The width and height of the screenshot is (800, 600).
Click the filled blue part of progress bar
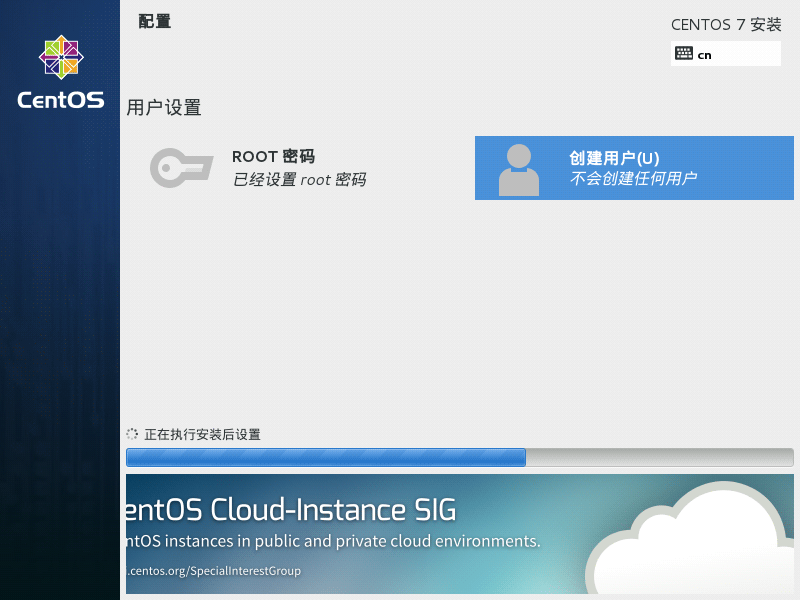[x=325, y=458]
